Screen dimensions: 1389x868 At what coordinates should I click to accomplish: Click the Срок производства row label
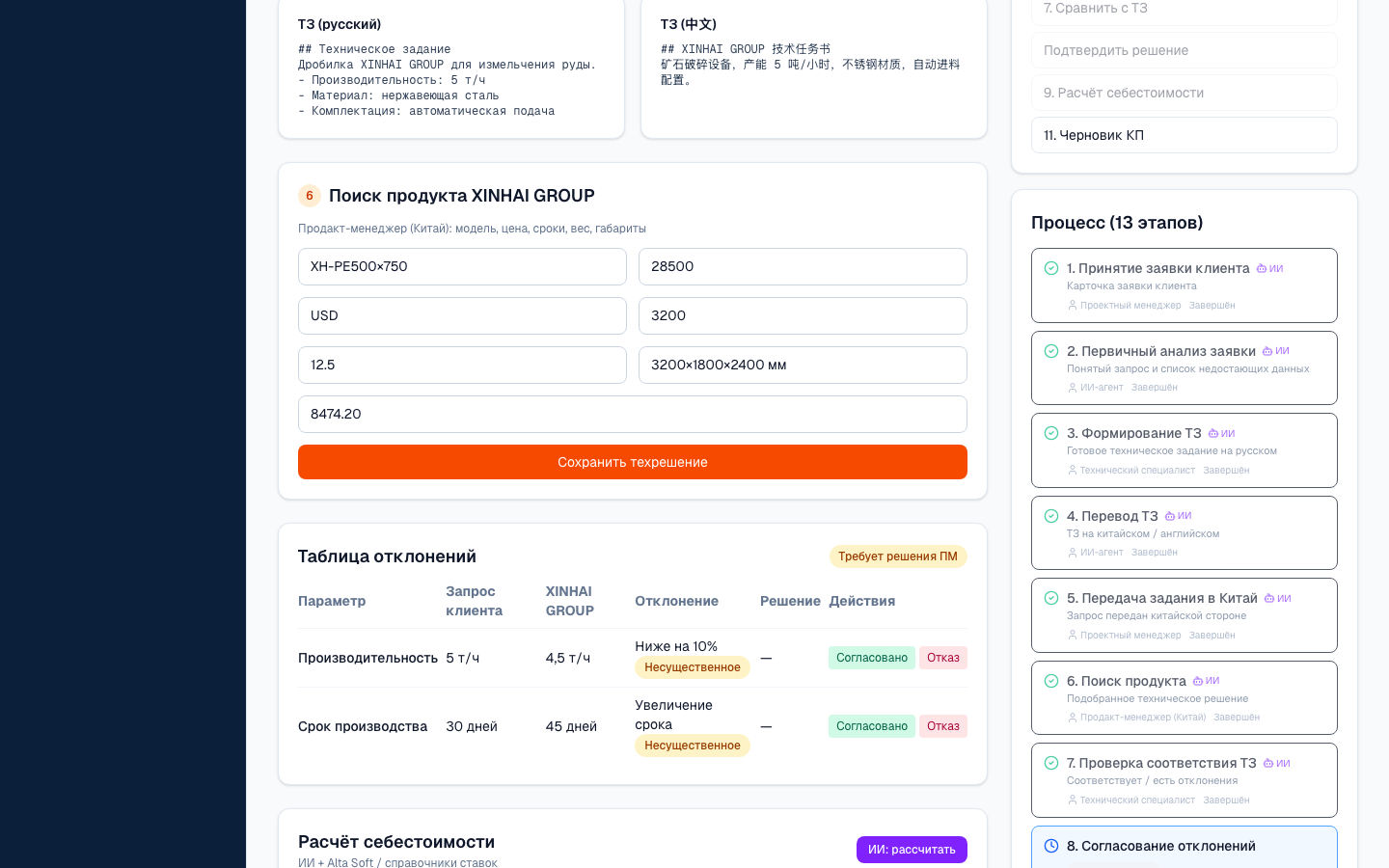[363, 726]
